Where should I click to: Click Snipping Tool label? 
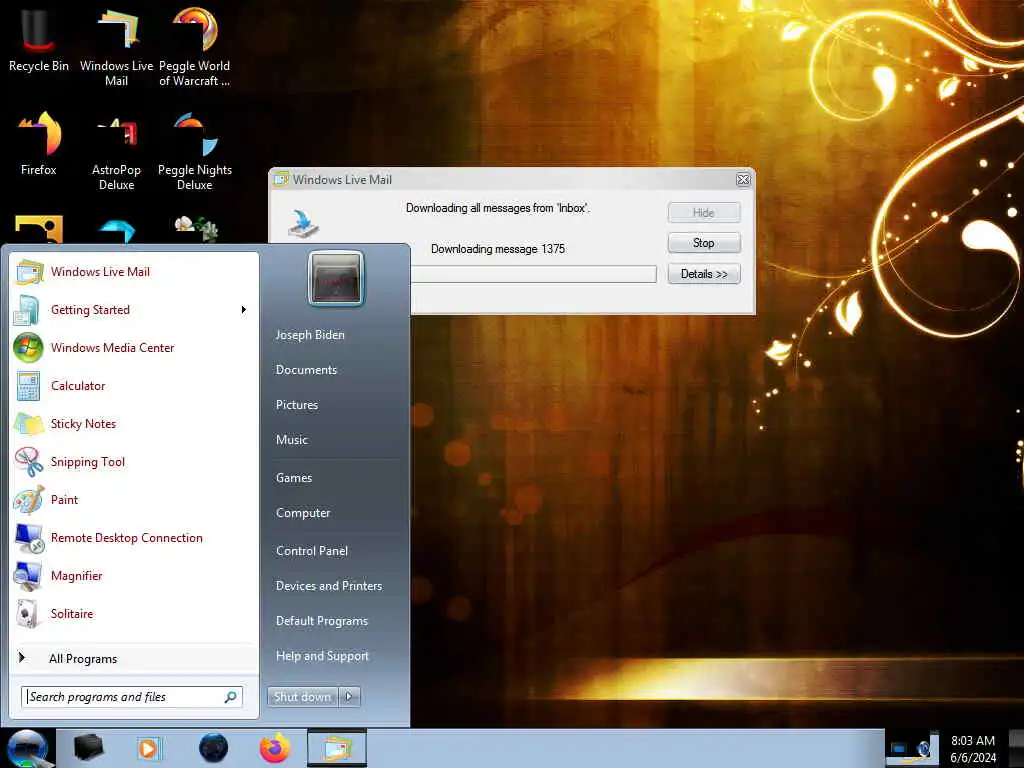point(88,462)
